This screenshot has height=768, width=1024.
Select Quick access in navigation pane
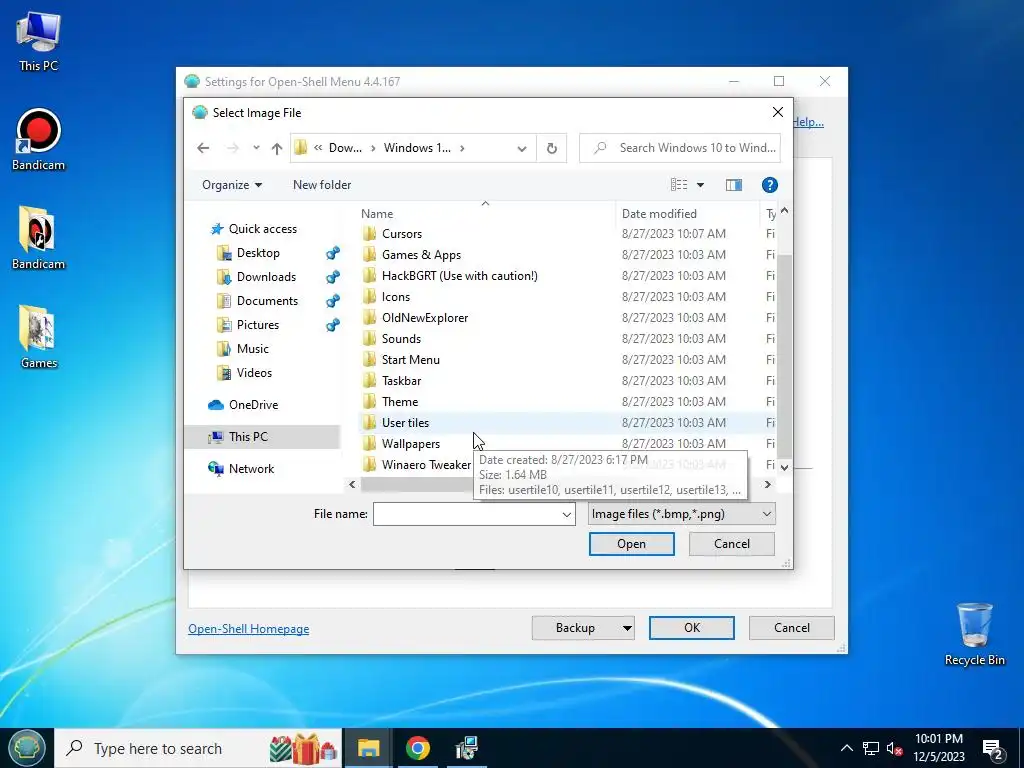point(263,229)
